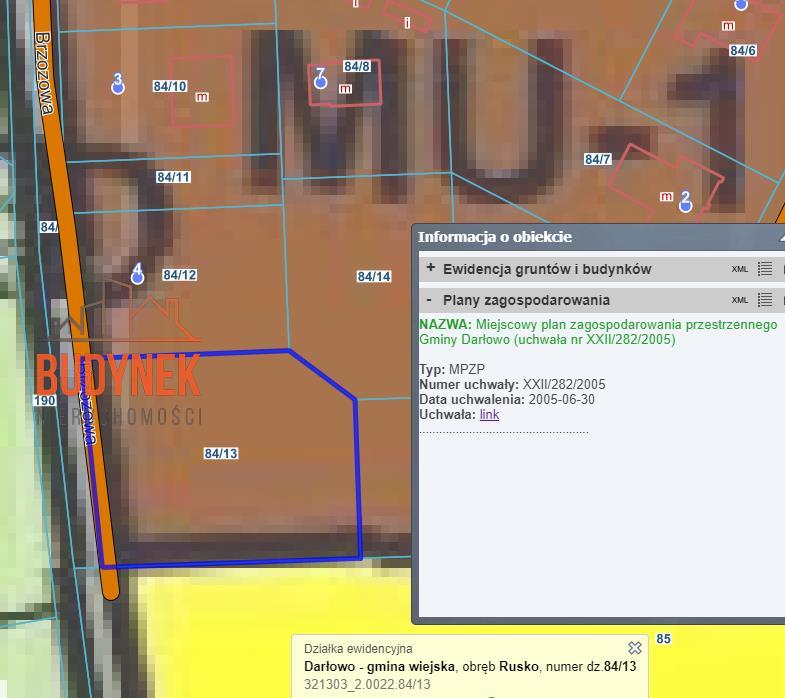The height and width of the screenshot is (698, 785).
Task: Select address point marker number 2
Action: pyautogui.click(x=685, y=202)
